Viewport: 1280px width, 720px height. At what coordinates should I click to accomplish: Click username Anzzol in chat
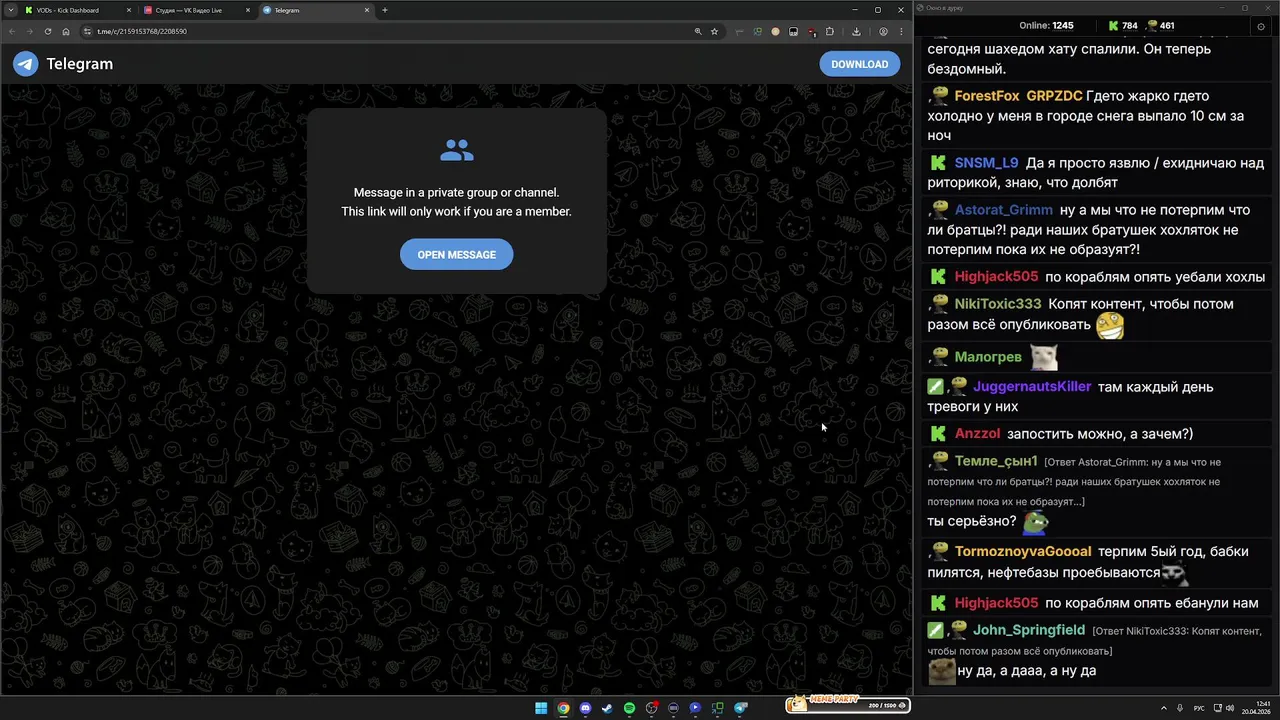click(x=977, y=434)
